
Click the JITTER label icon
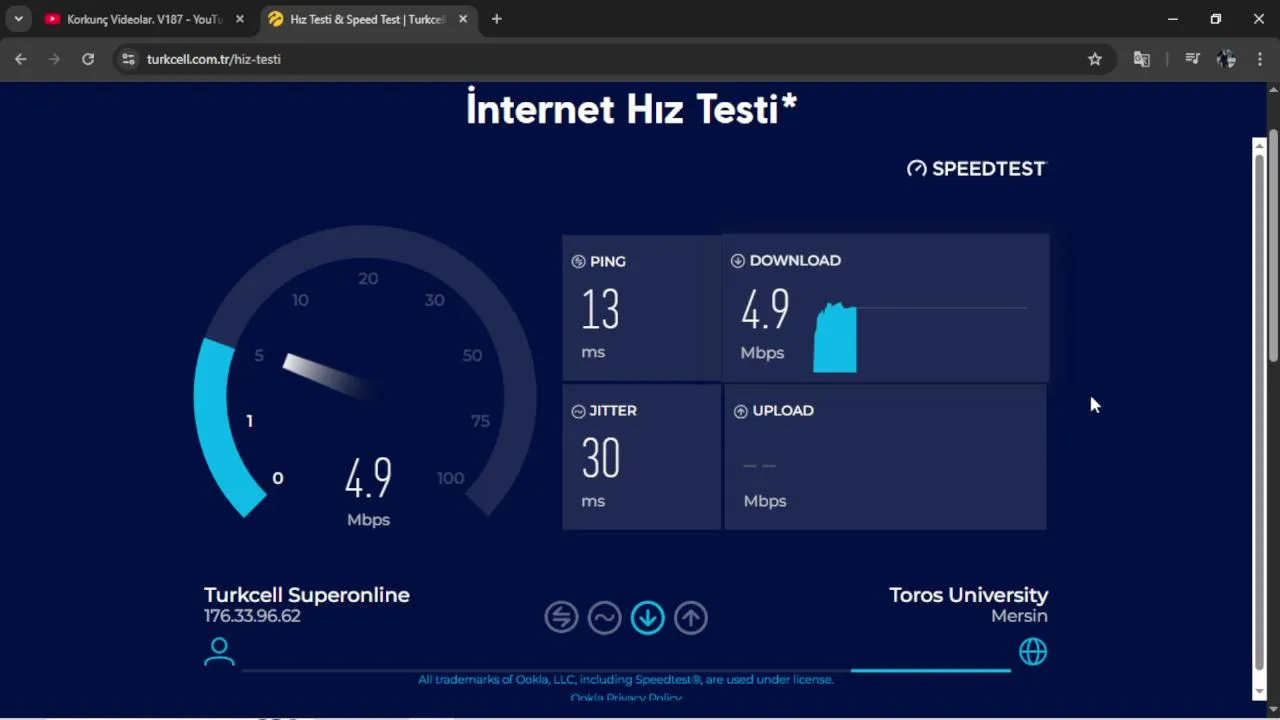click(578, 411)
